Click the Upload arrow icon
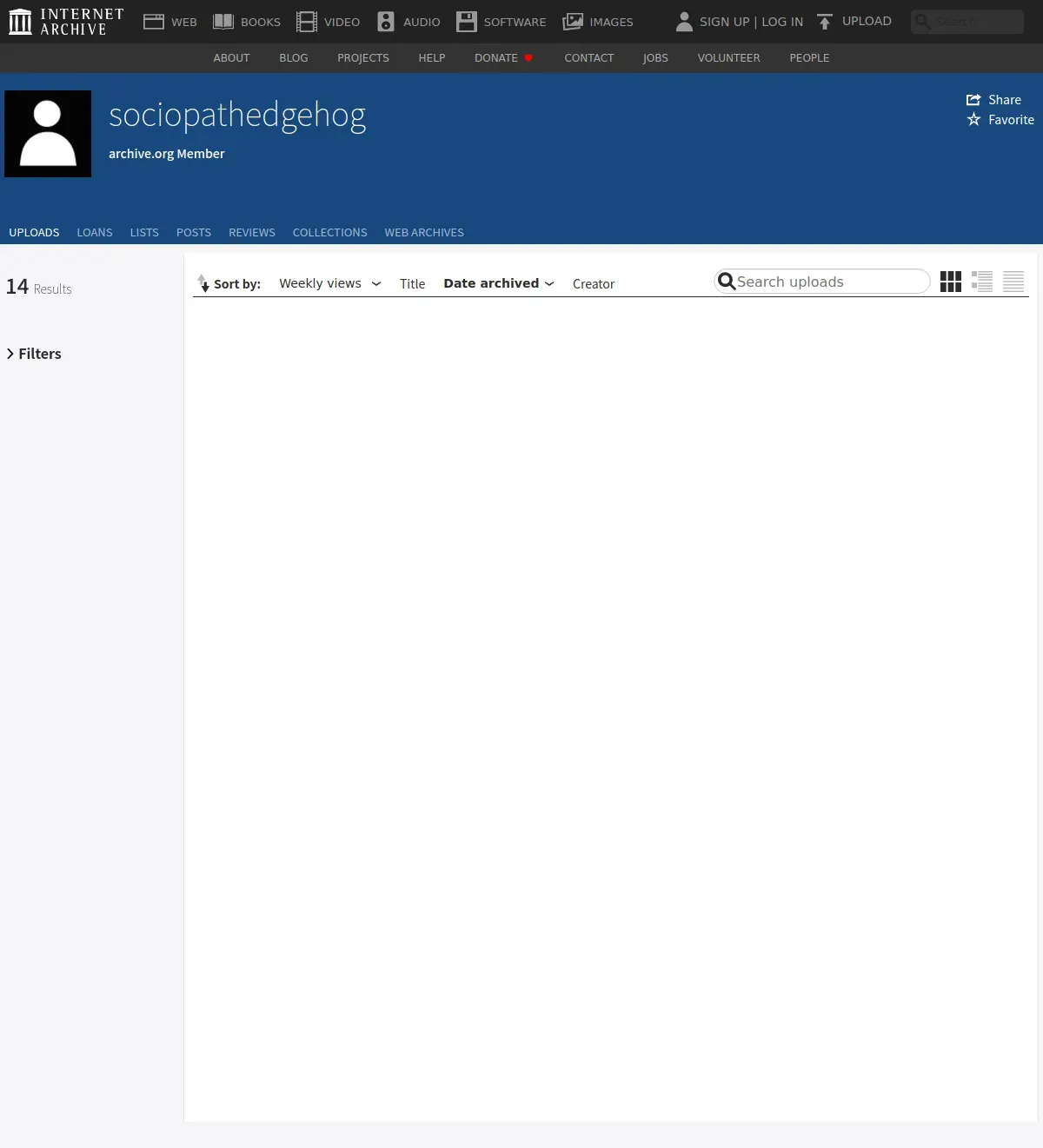The image size is (1043, 1148). [825, 22]
